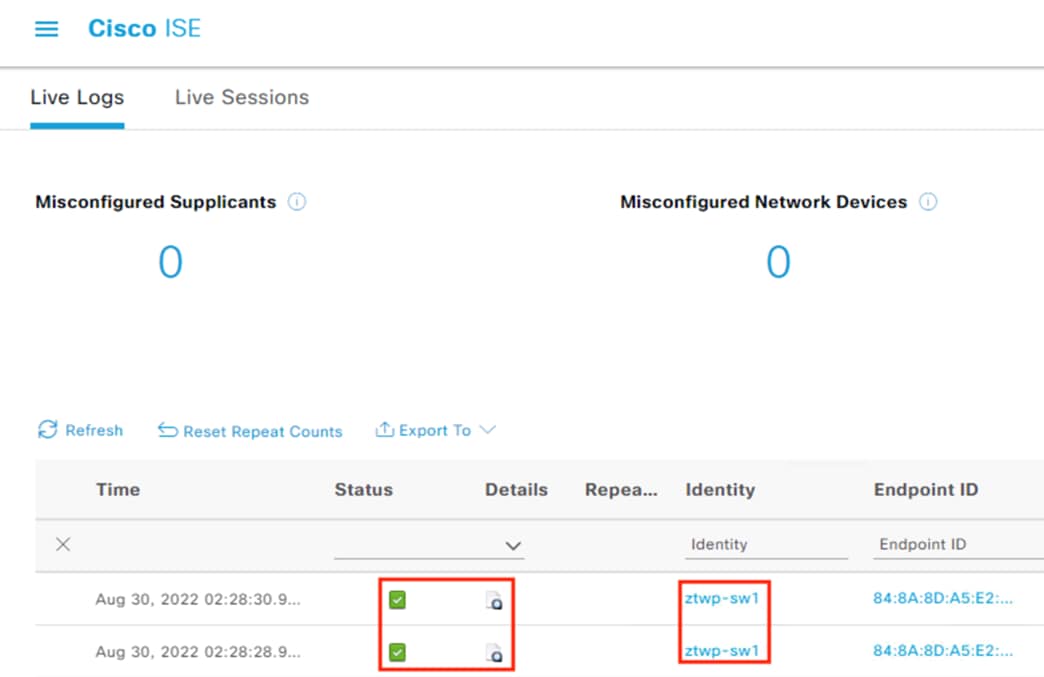This screenshot has width=1044, height=677.
Task: Switch to the Live Sessions tab
Action: pyautogui.click(x=242, y=97)
